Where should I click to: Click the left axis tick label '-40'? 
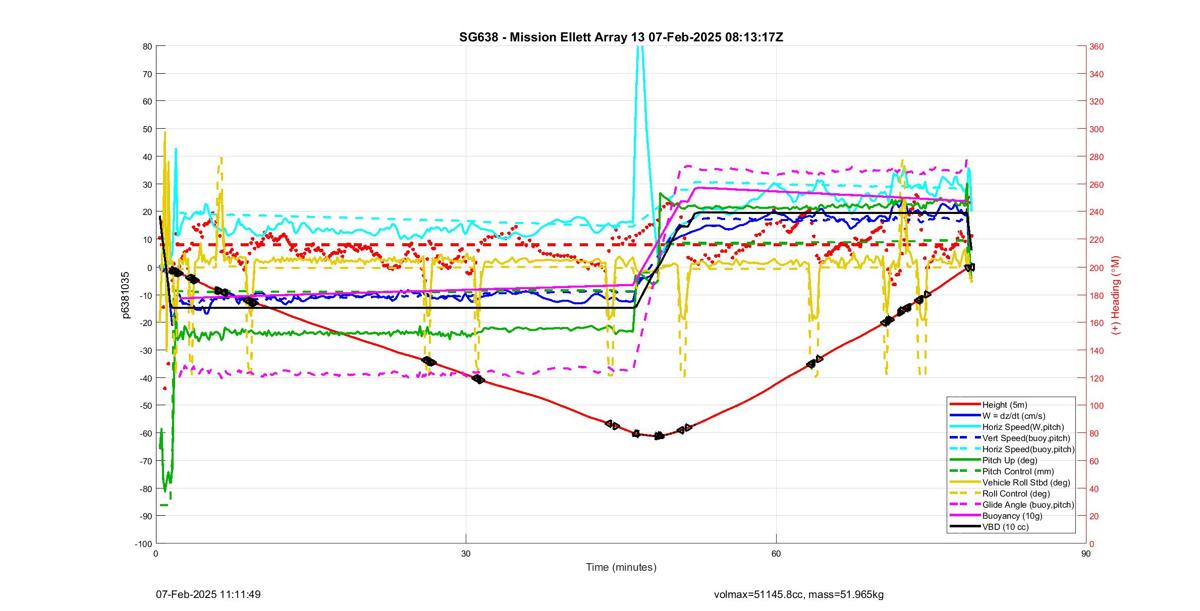pyautogui.click(x=144, y=378)
